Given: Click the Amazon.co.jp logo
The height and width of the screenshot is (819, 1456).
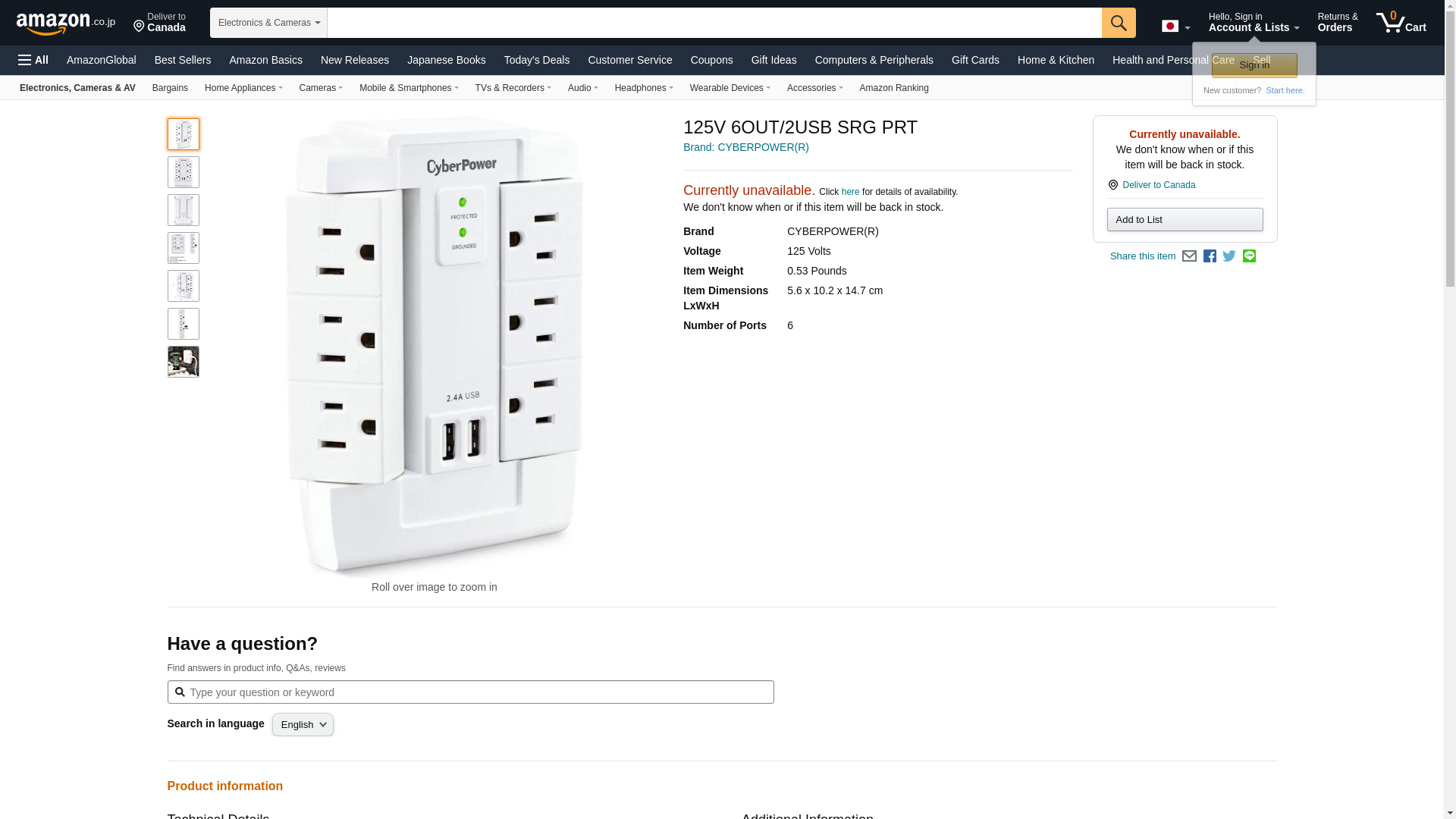Looking at the screenshot, I should (x=66, y=24).
